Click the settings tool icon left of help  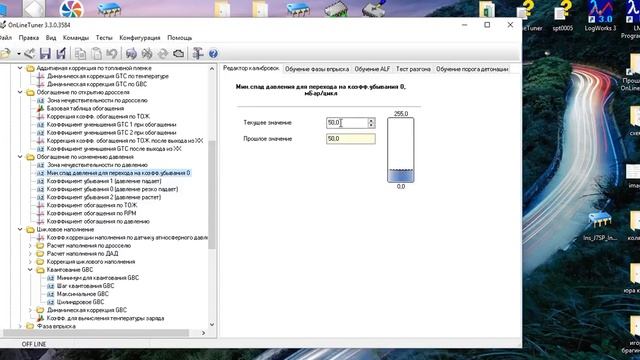coord(198,53)
